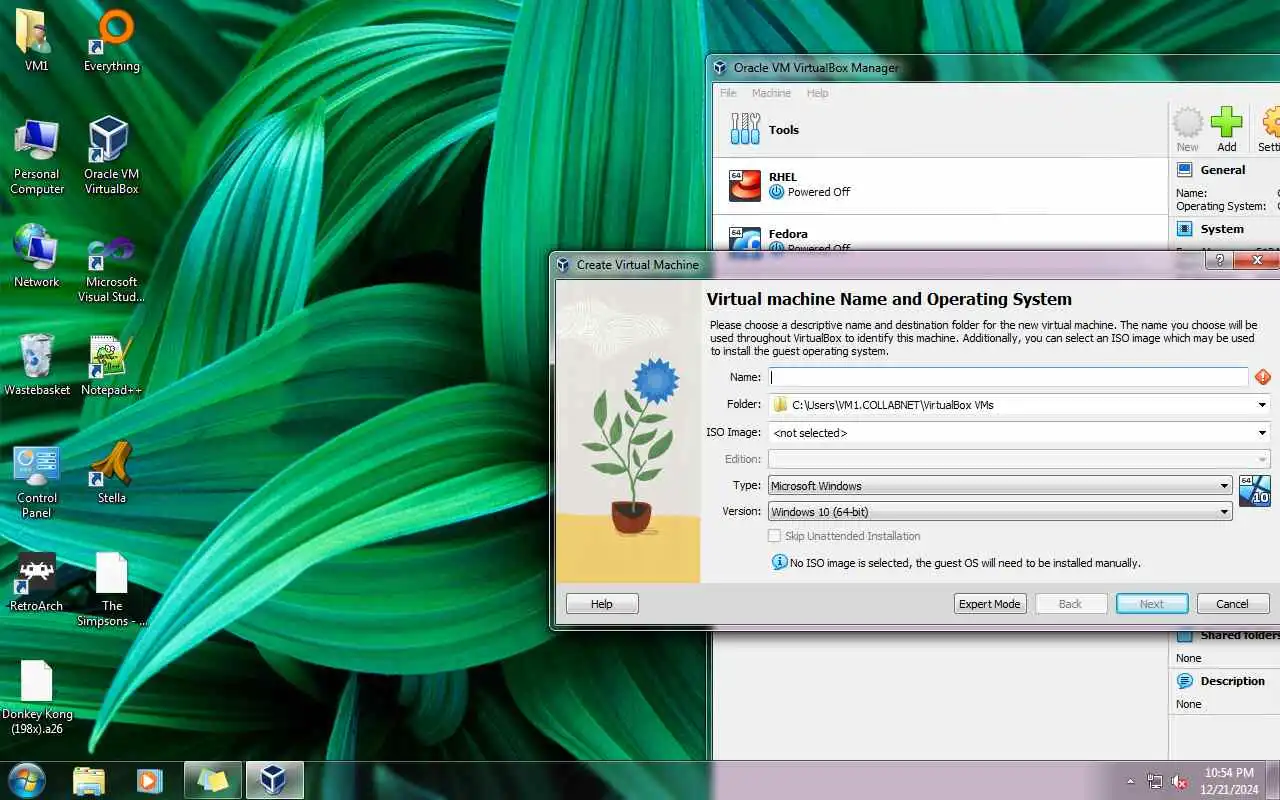
Task: Click the active VirtualBox taskbar button
Action: tap(273, 780)
